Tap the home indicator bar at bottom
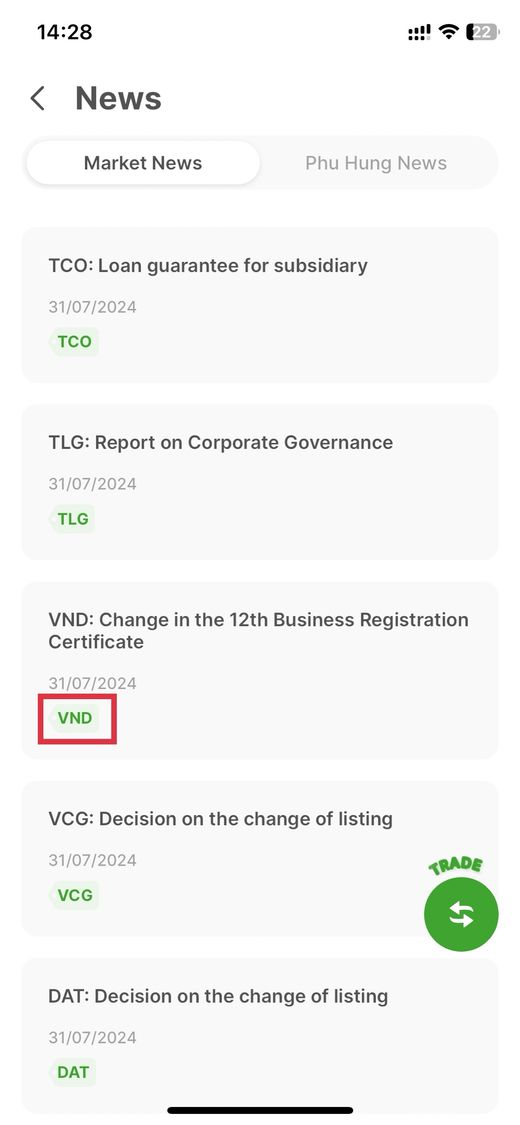Image resolution: width=520 pixels, height=1125 pixels. pos(260,1110)
